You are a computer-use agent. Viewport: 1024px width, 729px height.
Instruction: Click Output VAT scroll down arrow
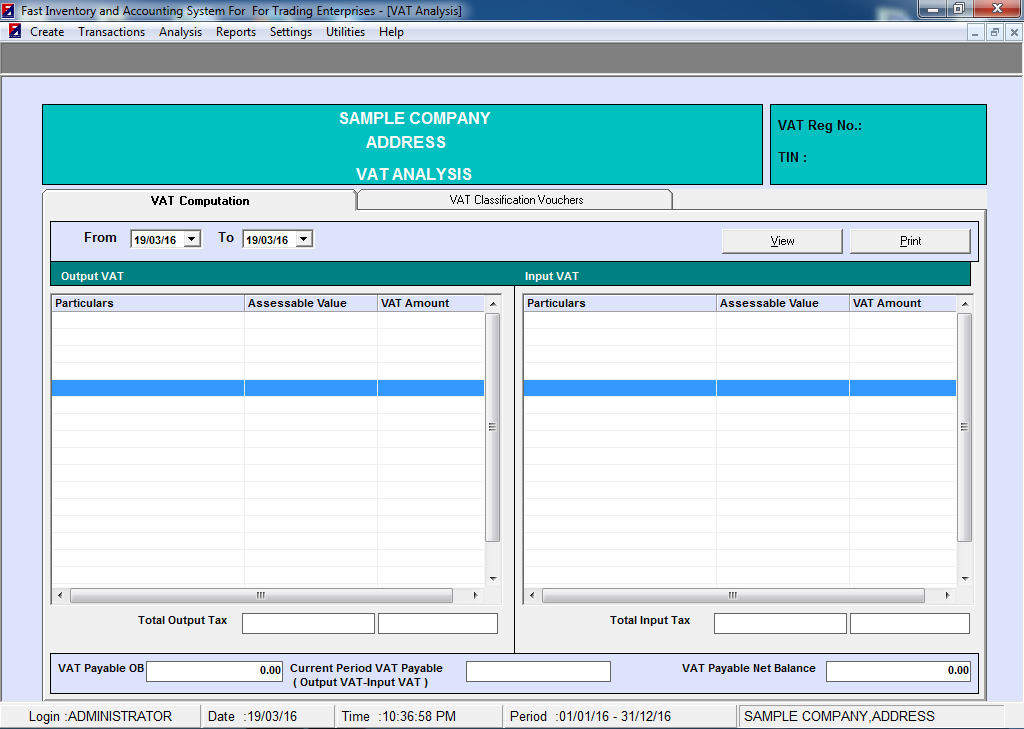(x=492, y=578)
